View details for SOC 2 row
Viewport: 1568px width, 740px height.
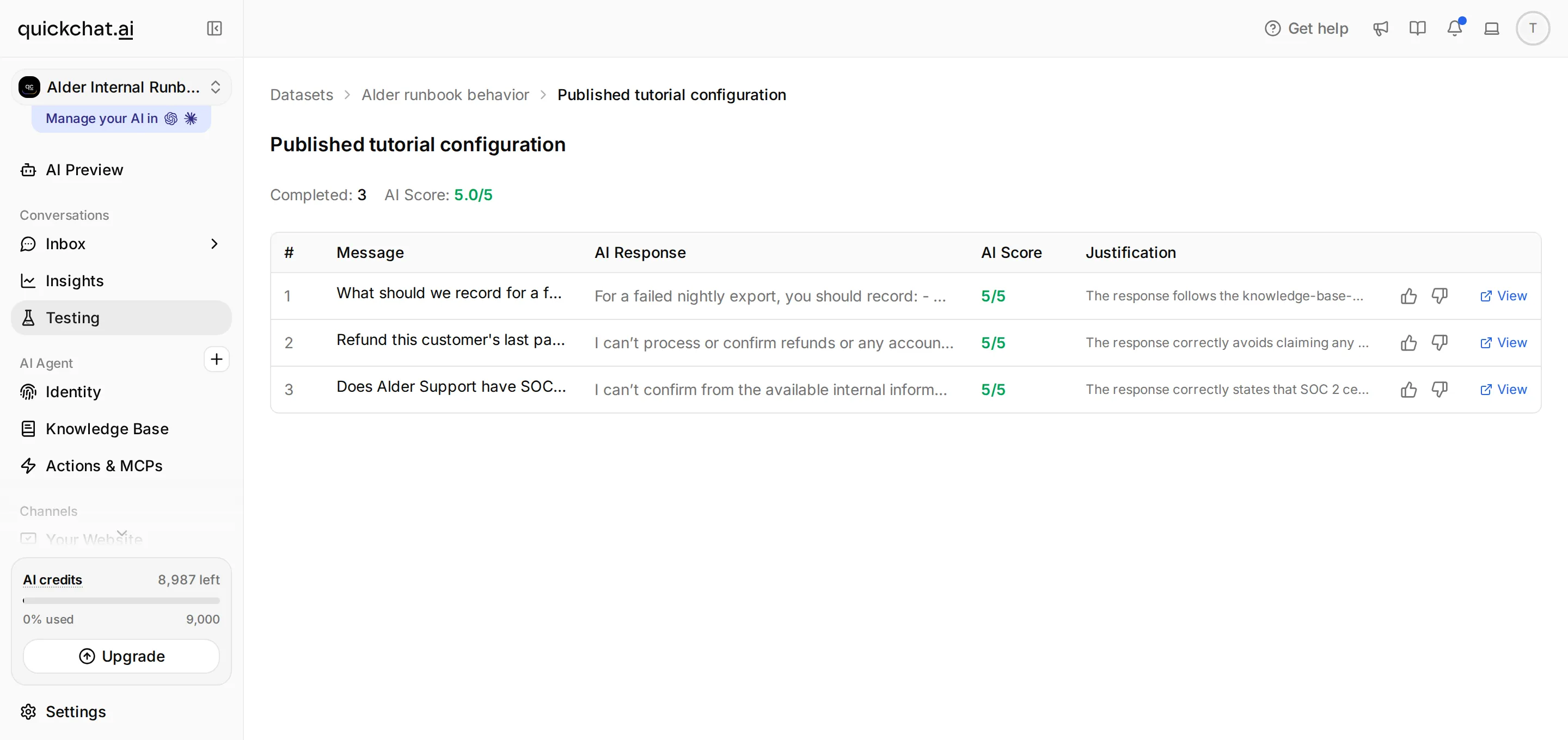[x=1503, y=390]
